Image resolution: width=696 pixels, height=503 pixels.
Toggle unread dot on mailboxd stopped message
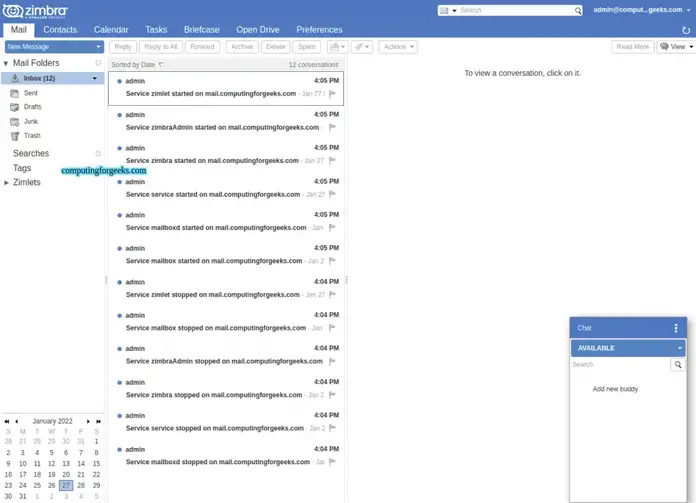pos(119,450)
